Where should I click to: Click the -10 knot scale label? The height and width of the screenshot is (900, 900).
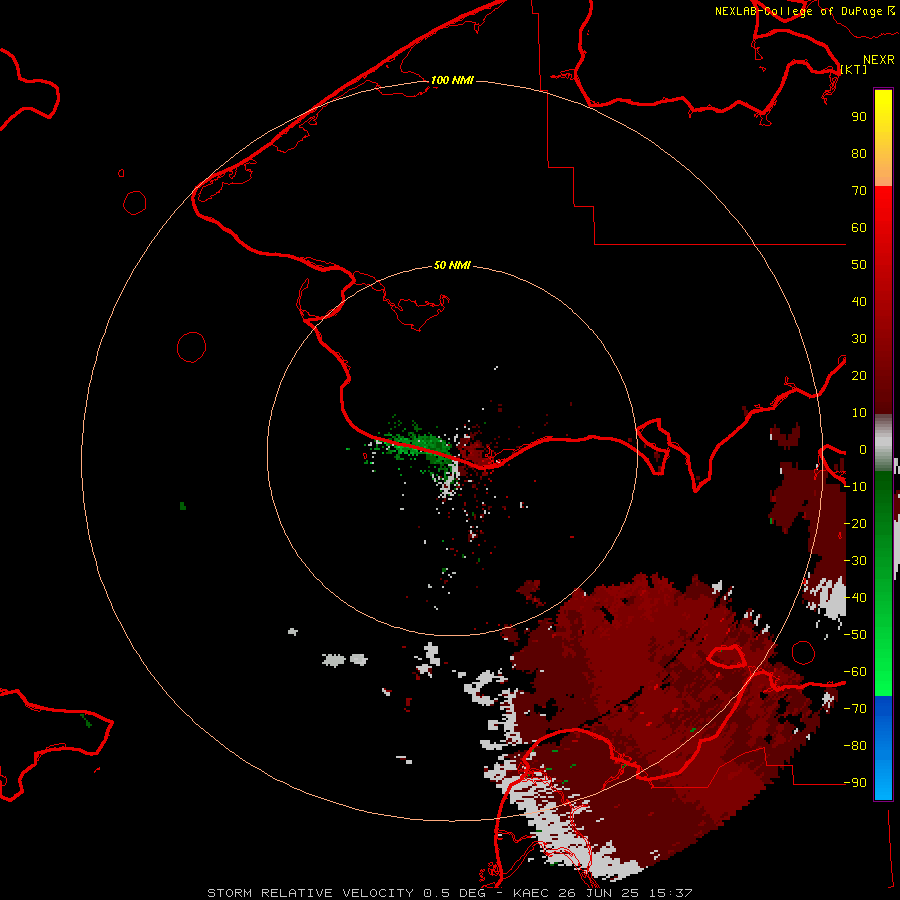(856, 487)
